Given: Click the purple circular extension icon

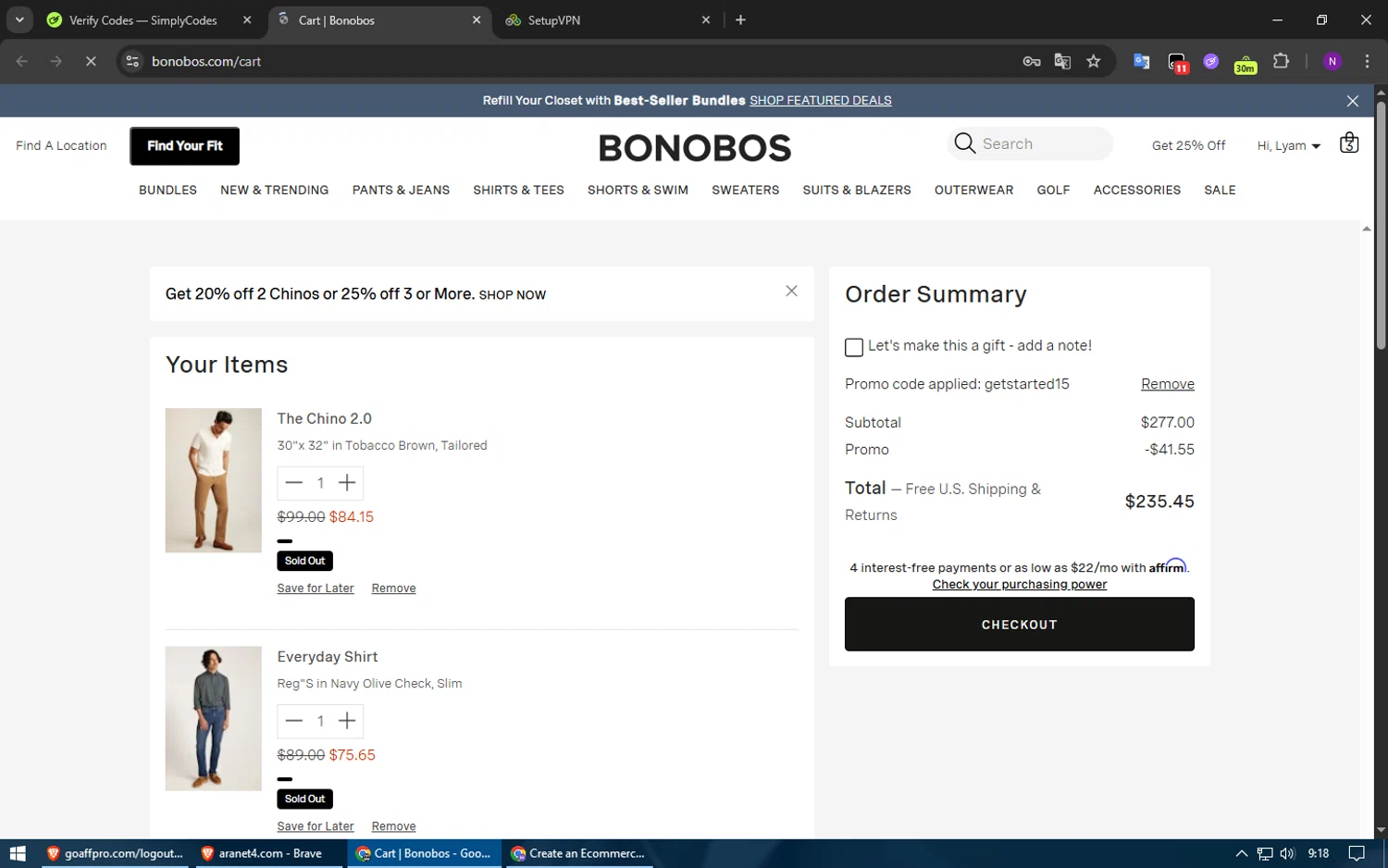Looking at the screenshot, I should (1211, 61).
